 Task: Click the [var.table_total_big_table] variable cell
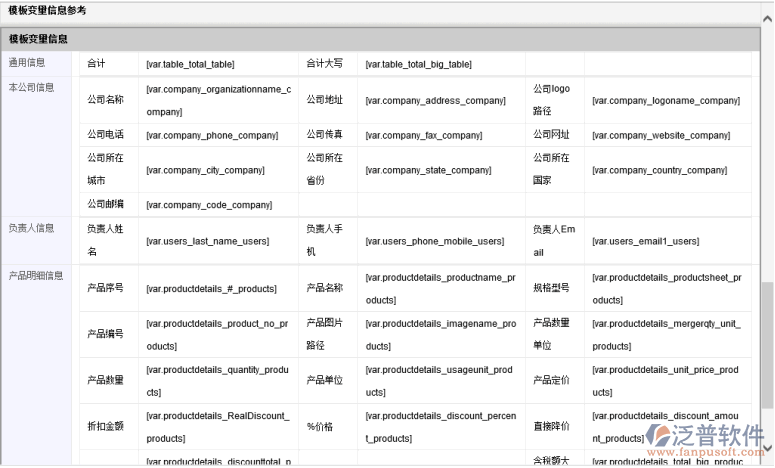(418, 64)
